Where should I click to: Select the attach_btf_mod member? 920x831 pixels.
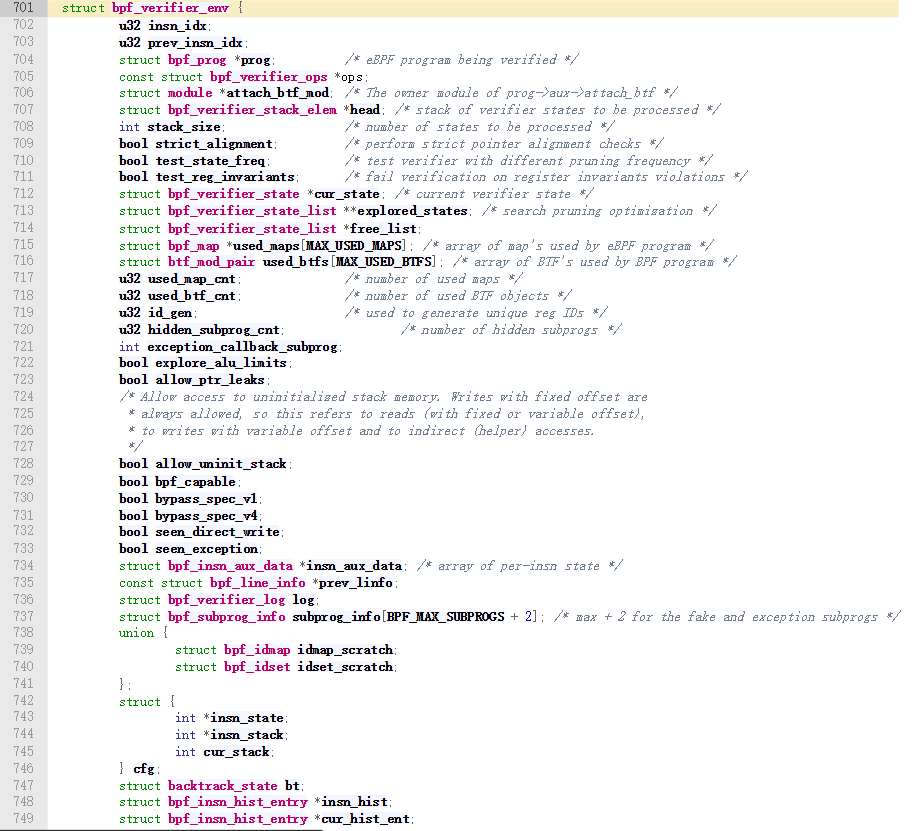tap(278, 93)
